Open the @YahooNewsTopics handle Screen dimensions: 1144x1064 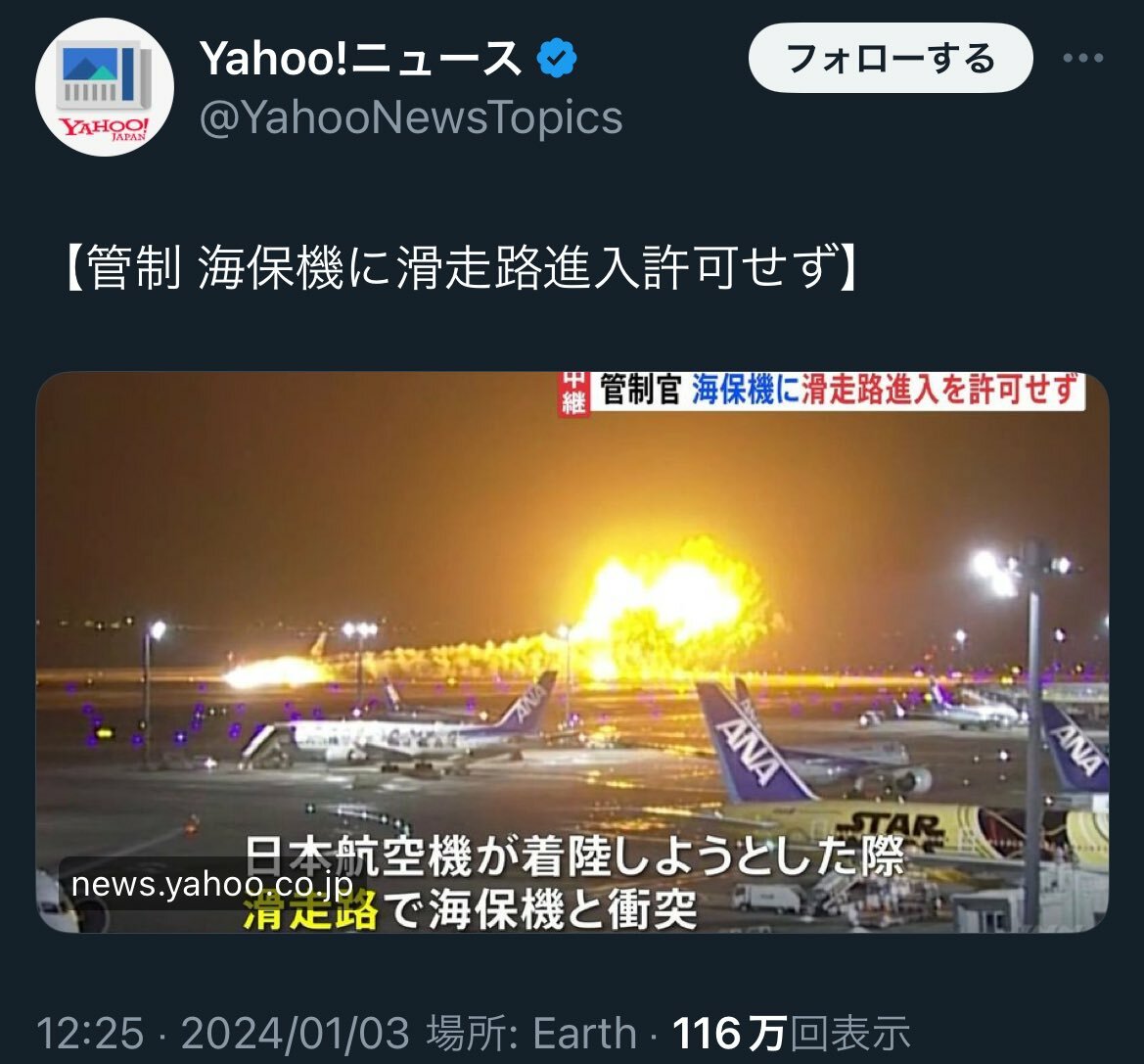(x=411, y=116)
